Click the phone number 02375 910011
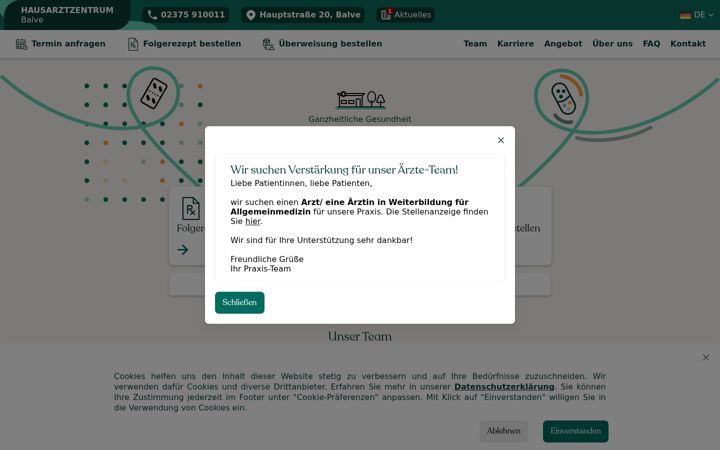The height and width of the screenshot is (450, 720). (x=193, y=15)
